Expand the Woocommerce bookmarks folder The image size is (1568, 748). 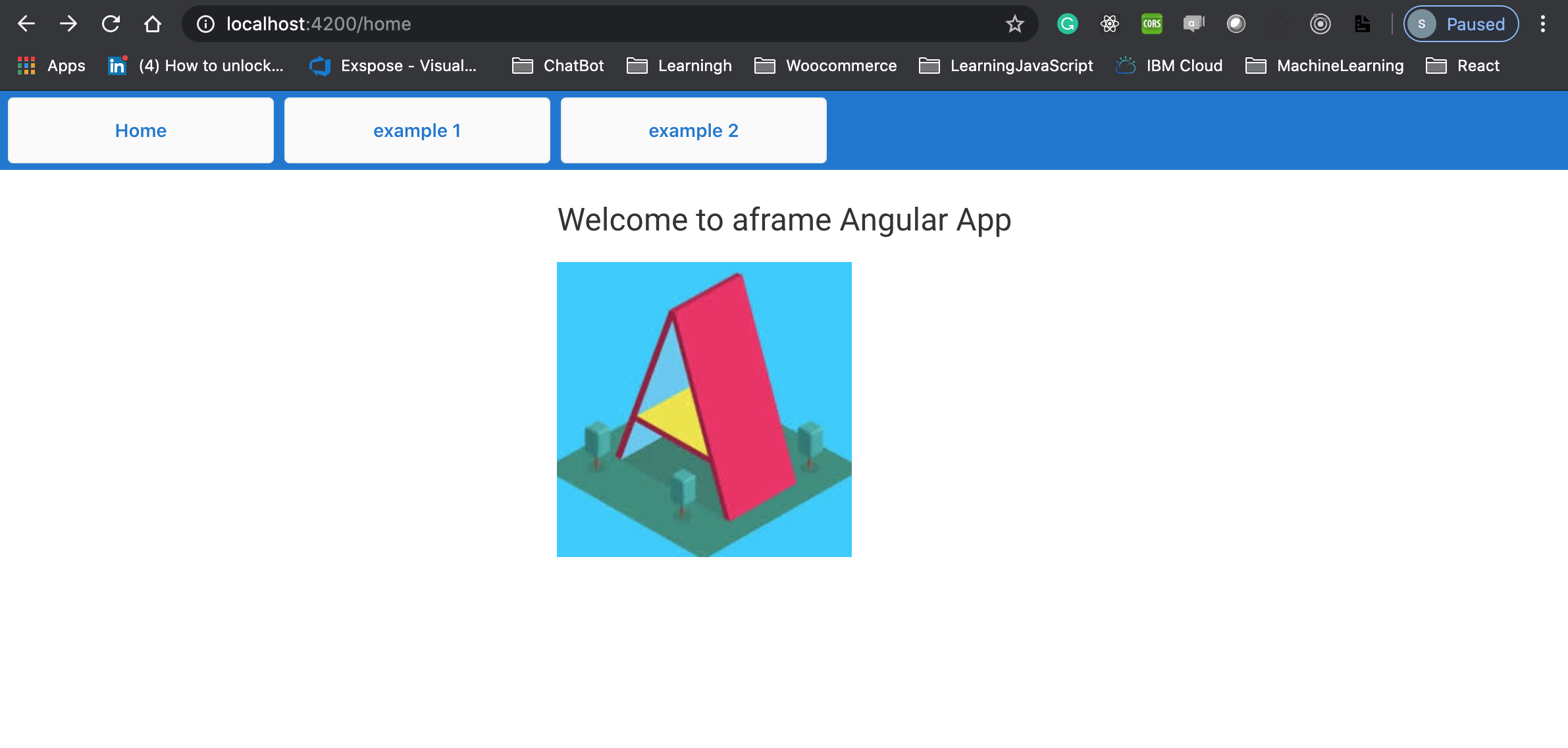coord(825,66)
